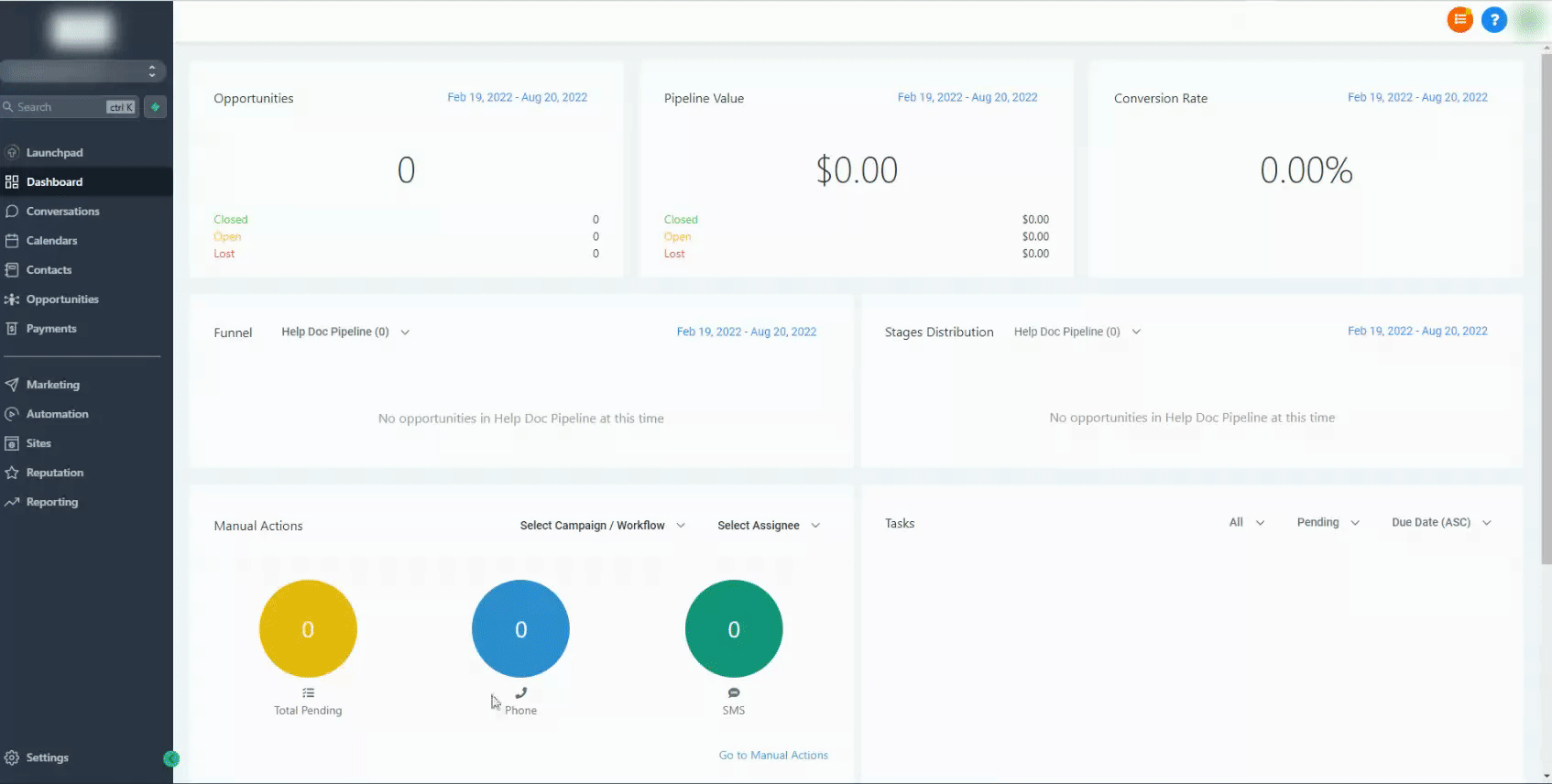Click the blue Phone count circle
This screenshot has width=1552, height=784.
[520, 628]
